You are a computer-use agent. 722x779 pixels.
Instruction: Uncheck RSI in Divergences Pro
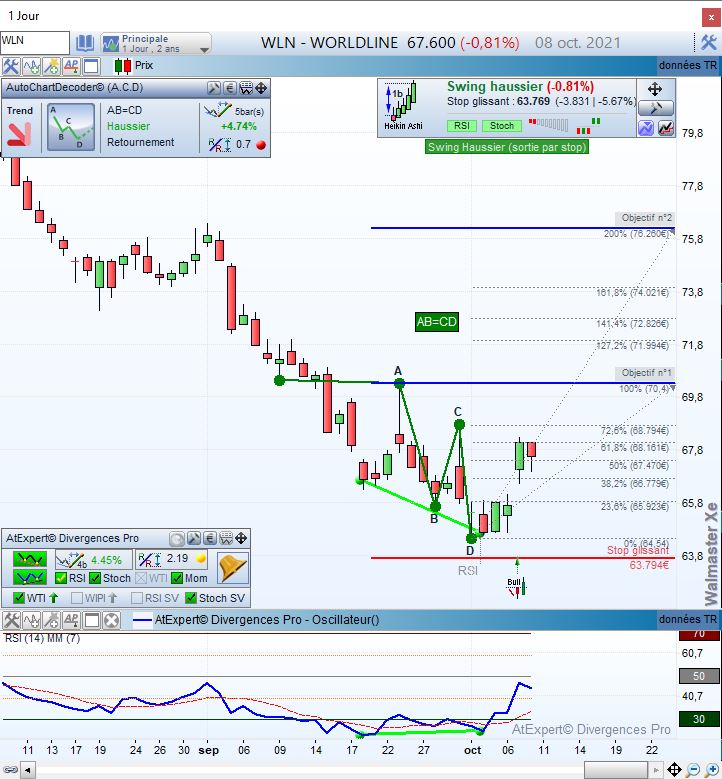click(x=61, y=578)
